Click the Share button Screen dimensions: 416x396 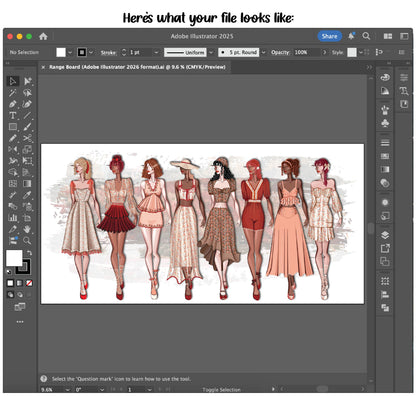(329, 36)
